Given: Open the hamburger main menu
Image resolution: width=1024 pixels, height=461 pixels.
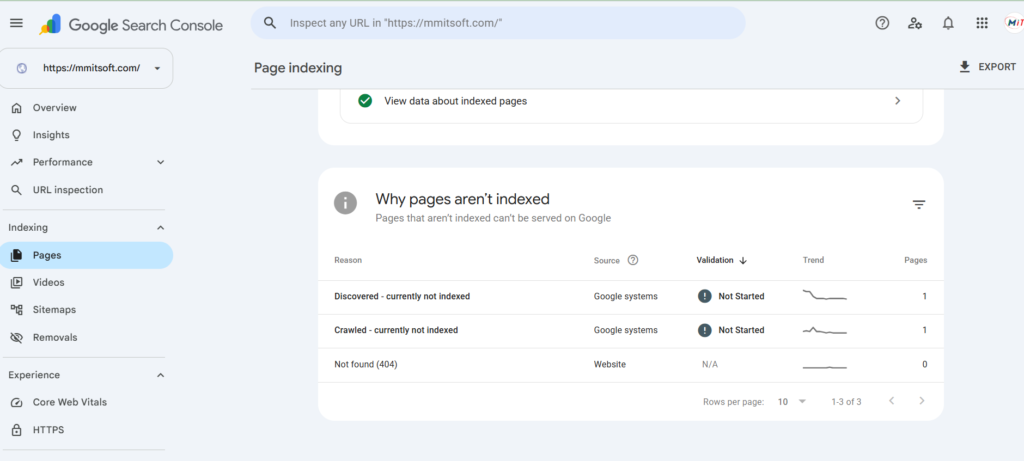Looking at the screenshot, I should tap(16, 24).
